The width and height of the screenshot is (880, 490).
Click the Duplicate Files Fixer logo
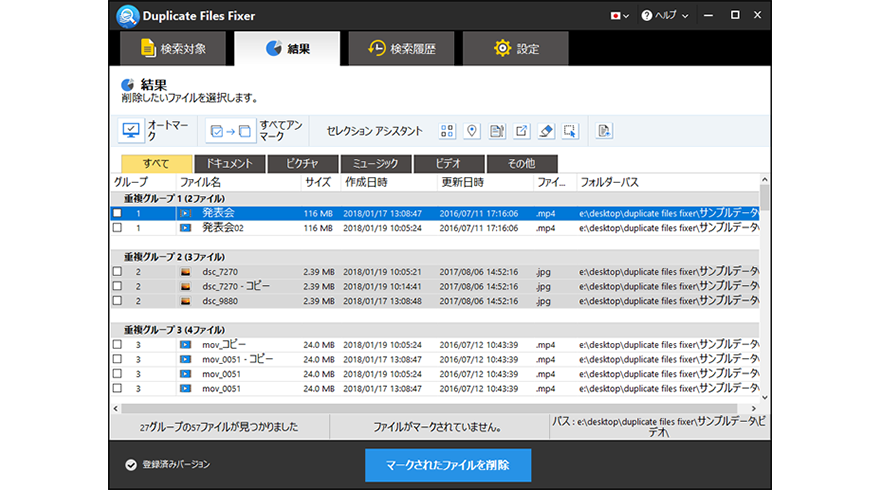(x=127, y=16)
